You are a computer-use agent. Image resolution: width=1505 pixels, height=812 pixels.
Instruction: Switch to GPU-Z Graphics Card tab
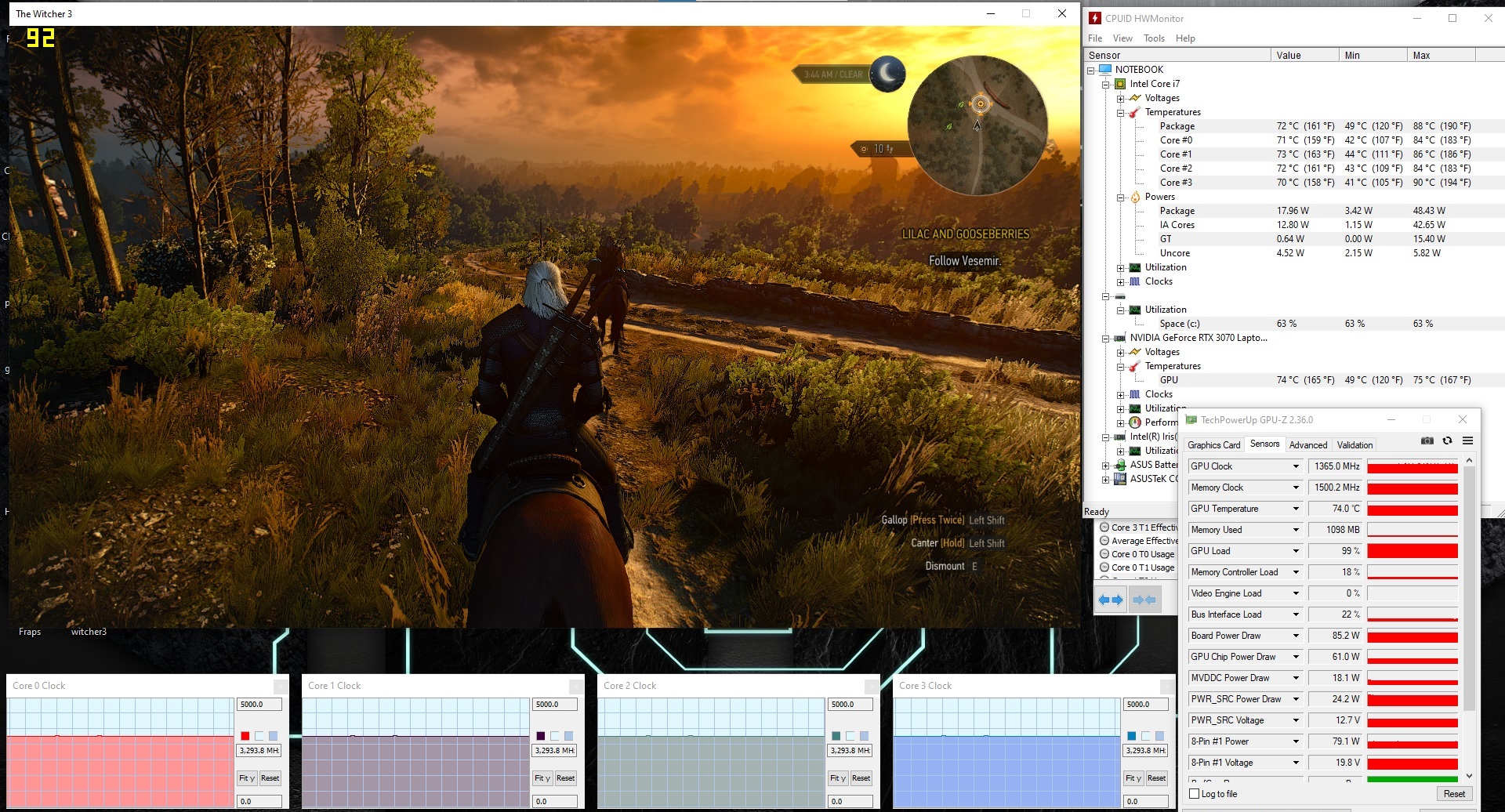point(1214,445)
